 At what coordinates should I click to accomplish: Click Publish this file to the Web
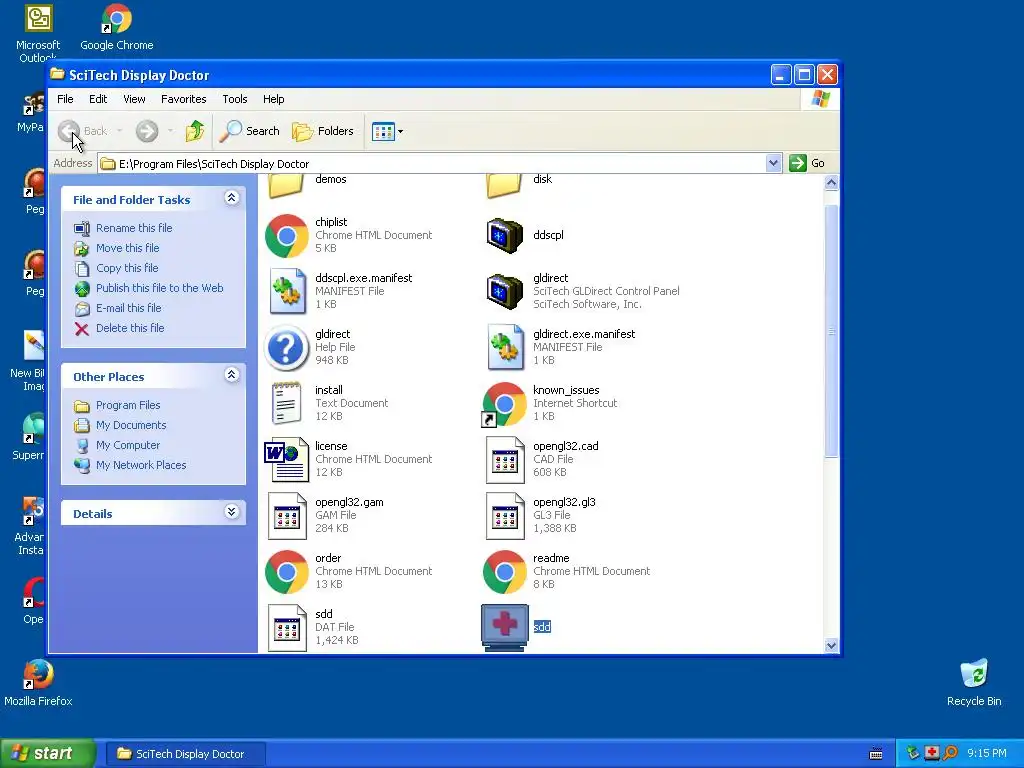click(159, 288)
